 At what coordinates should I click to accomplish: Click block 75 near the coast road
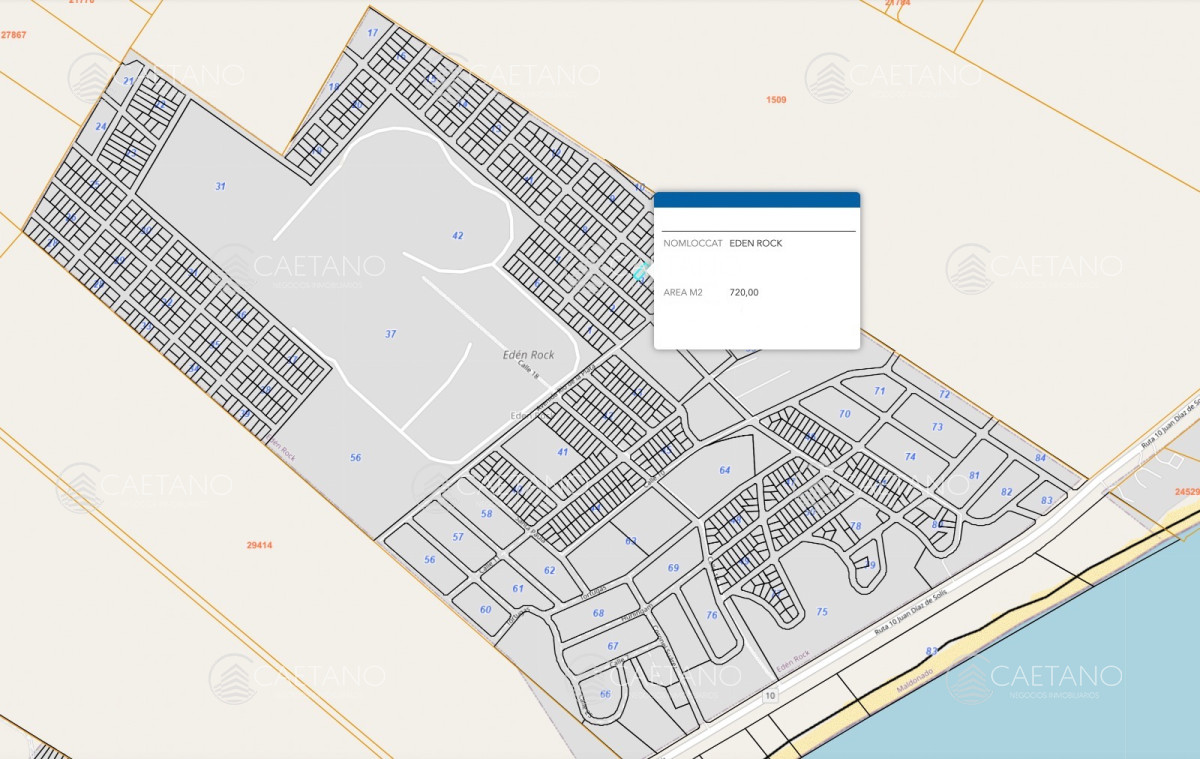coord(822,612)
